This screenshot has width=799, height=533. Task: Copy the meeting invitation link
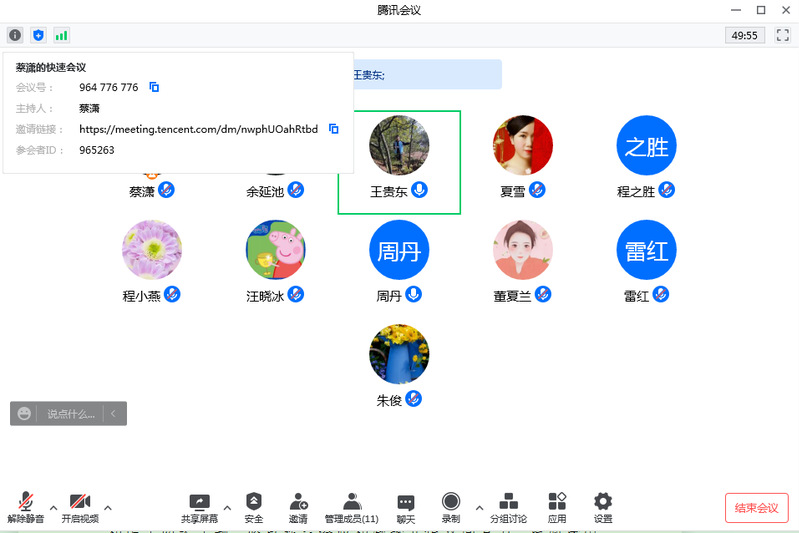[334, 129]
